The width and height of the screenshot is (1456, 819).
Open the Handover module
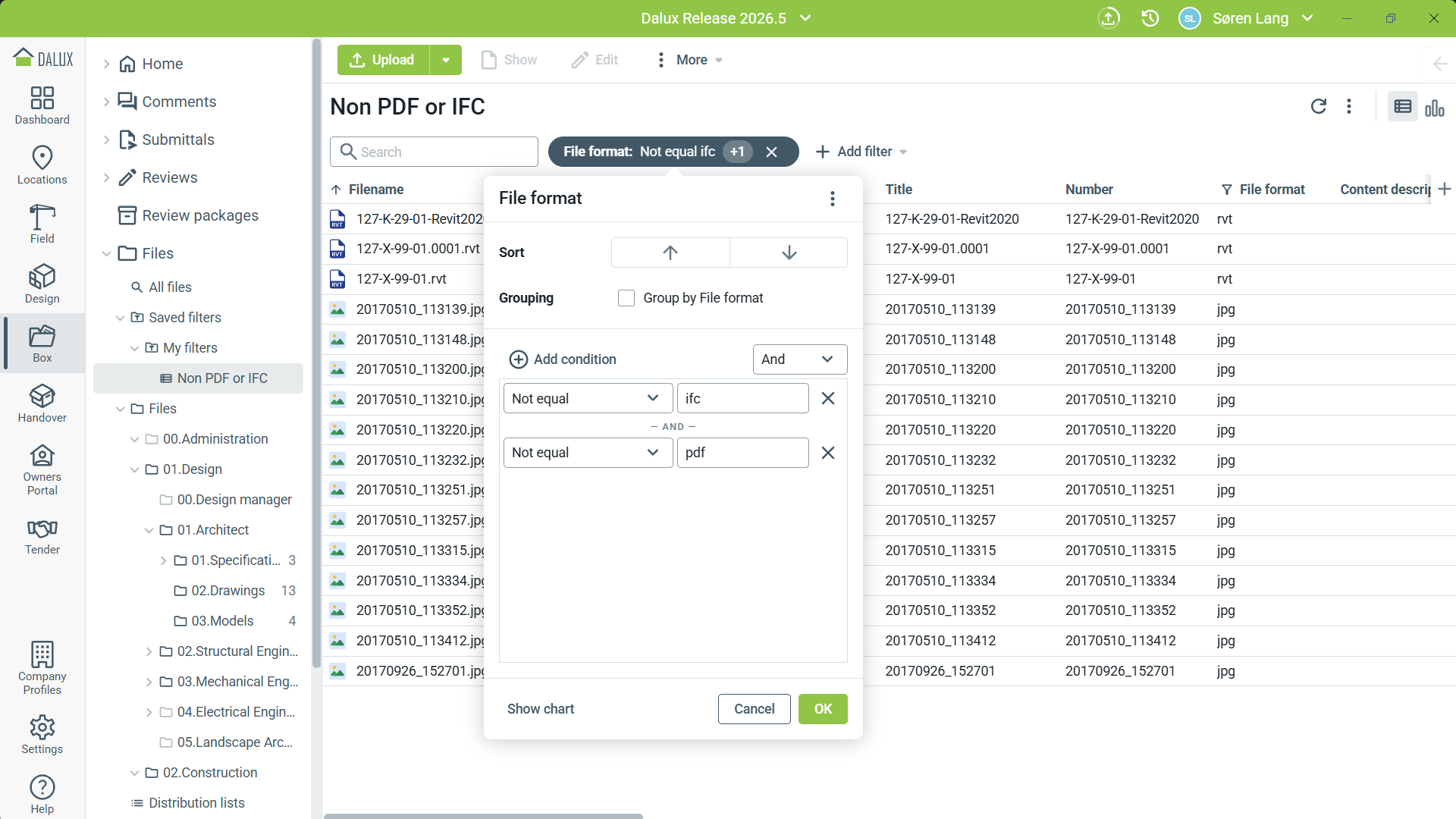pyautogui.click(x=42, y=403)
